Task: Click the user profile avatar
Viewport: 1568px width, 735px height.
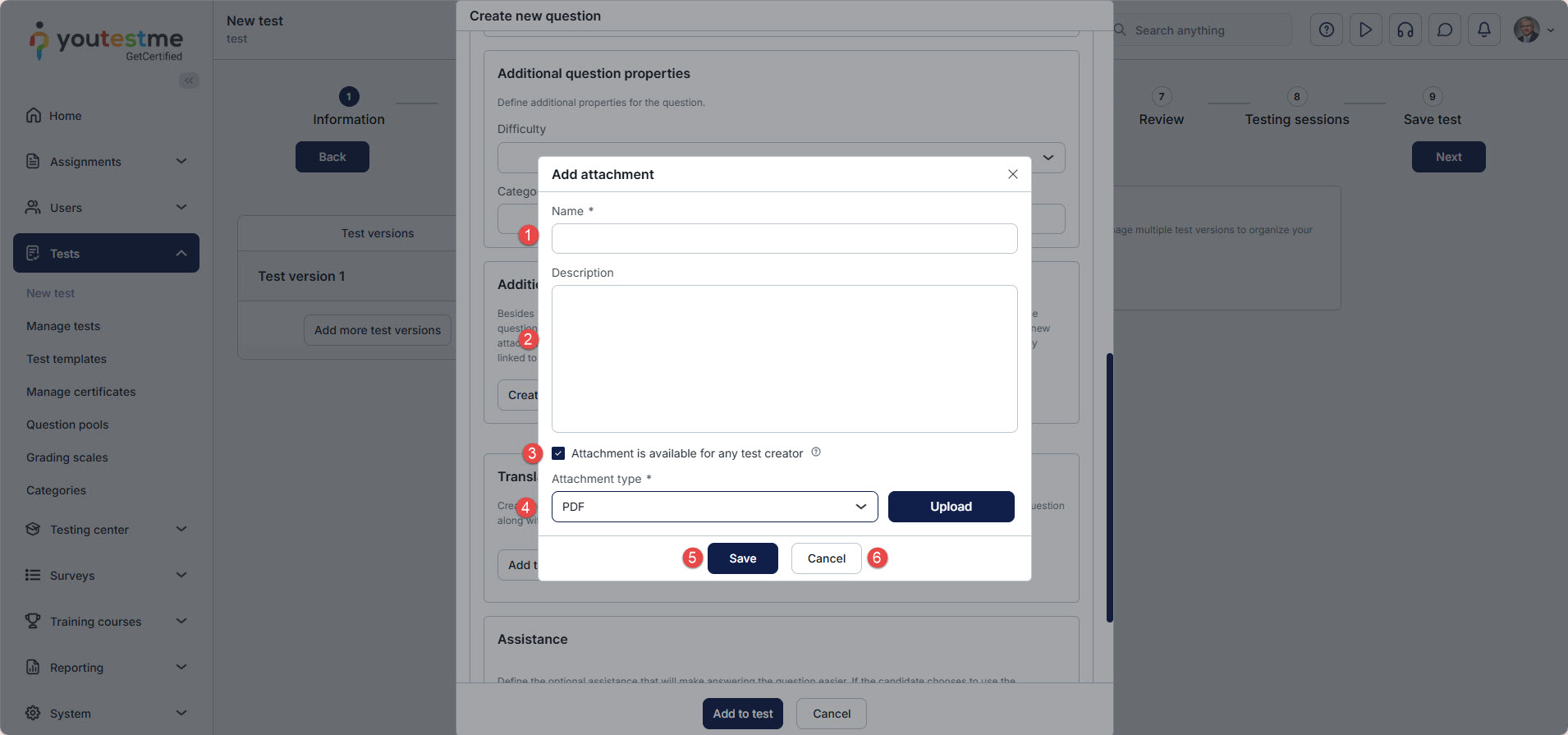Action: click(x=1527, y=30)
